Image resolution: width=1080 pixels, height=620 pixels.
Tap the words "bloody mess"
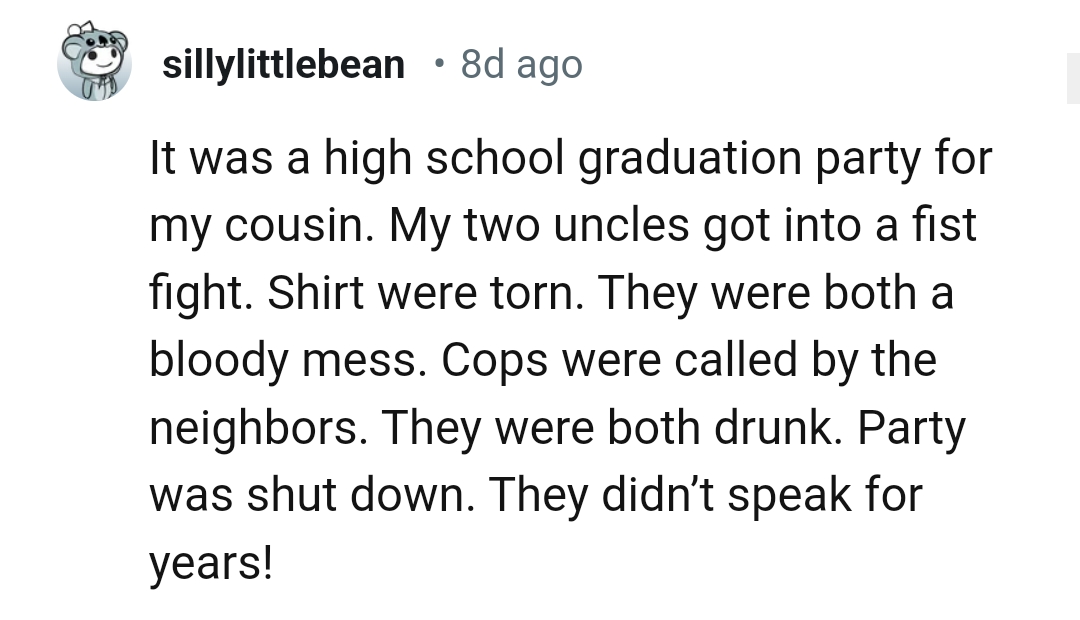click(x=280, y=360)
